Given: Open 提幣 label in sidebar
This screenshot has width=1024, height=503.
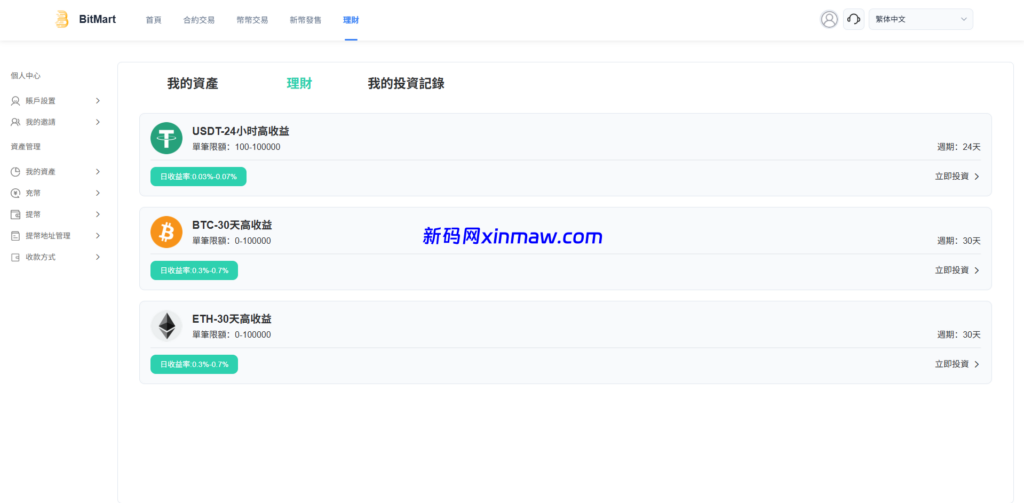Looking at the screenshot, I should coord(33,214).
